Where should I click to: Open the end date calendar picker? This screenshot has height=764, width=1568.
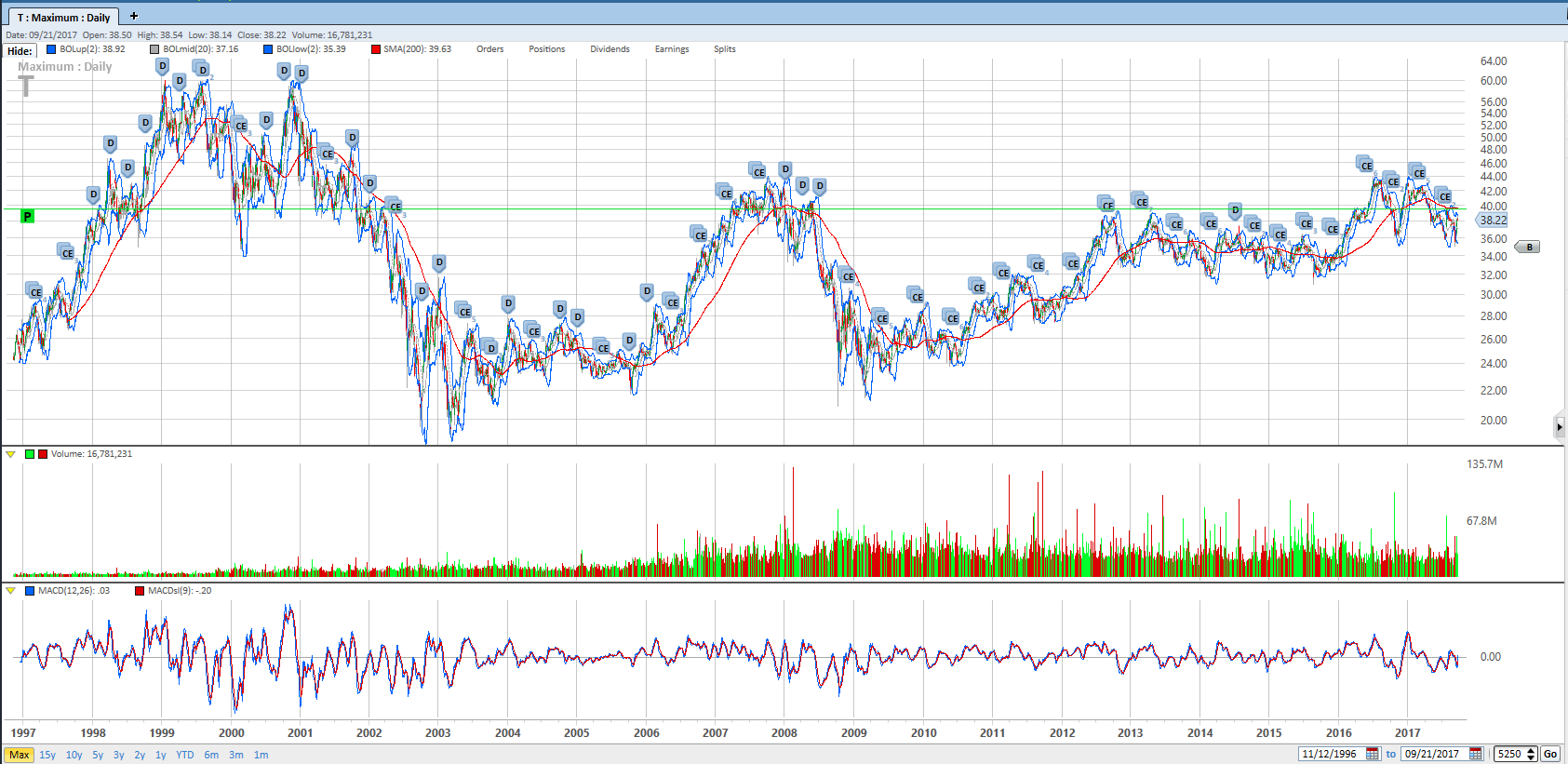click(x=1475, y=754)
